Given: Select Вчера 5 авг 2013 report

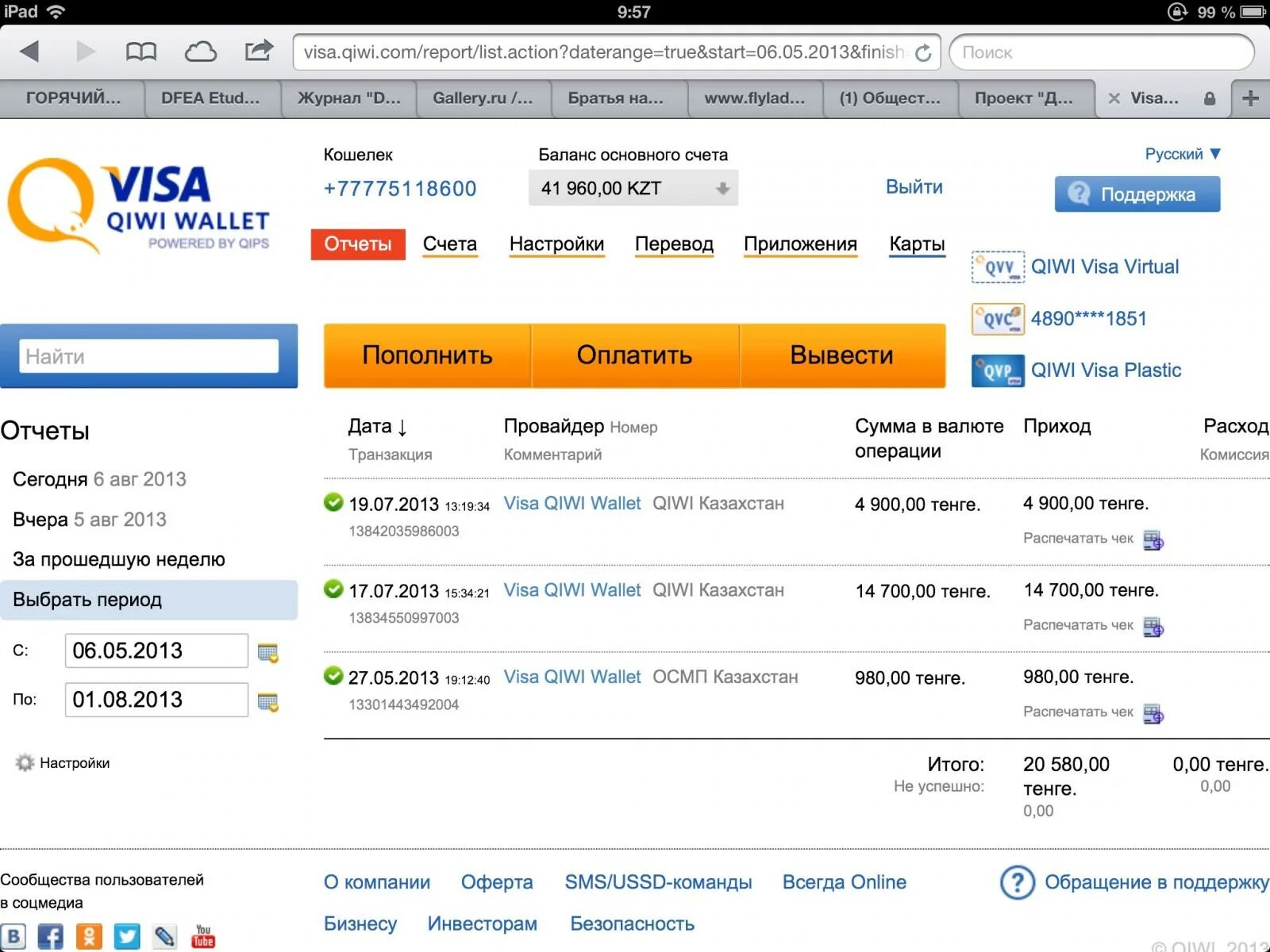Looking at the screenshot, I should (x=90, y=520).
